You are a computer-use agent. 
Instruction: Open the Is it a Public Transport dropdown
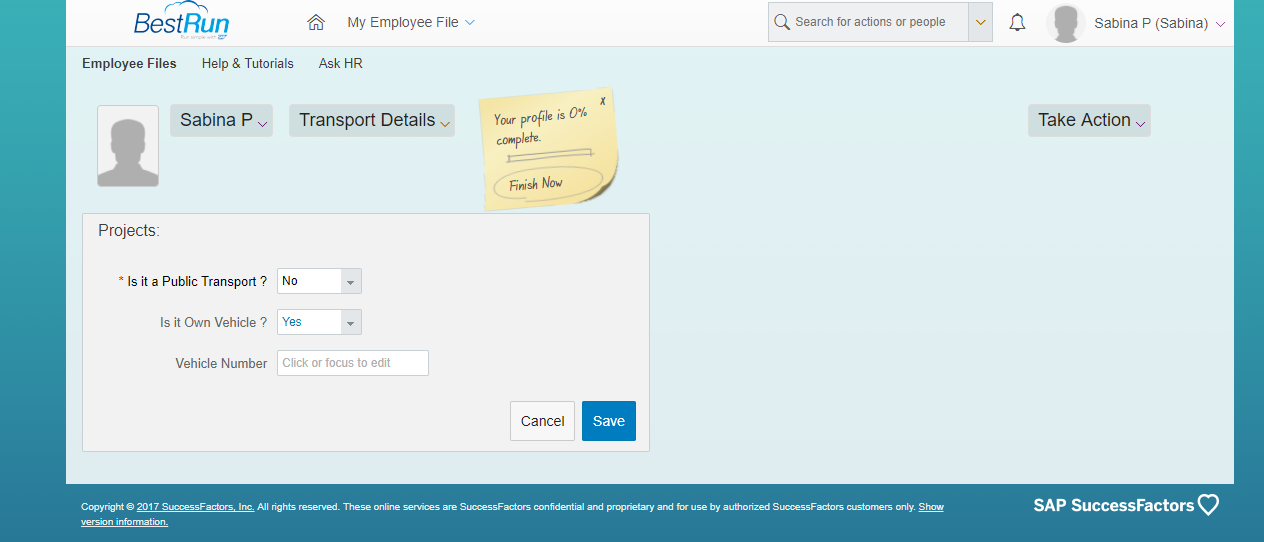pyautogui.click(x=319, y=281)
